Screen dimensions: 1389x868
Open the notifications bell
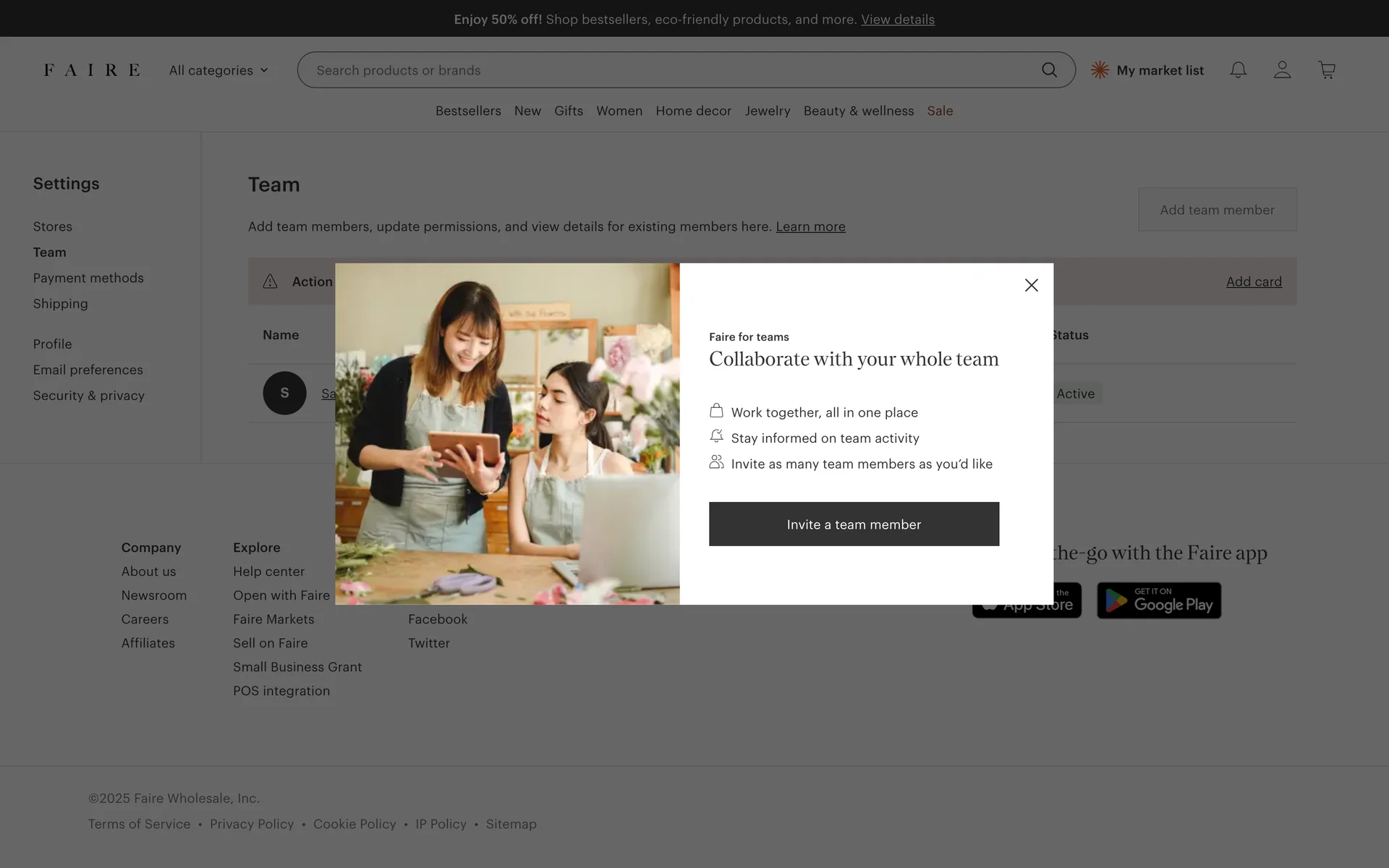pos(1238,70)
